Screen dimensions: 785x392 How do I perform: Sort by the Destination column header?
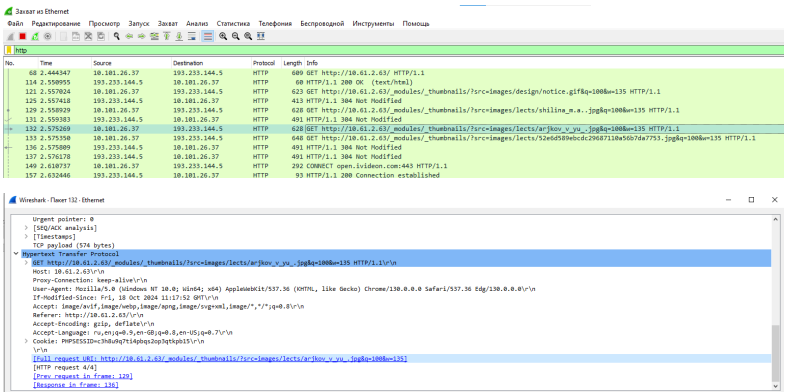coord(211,63)
